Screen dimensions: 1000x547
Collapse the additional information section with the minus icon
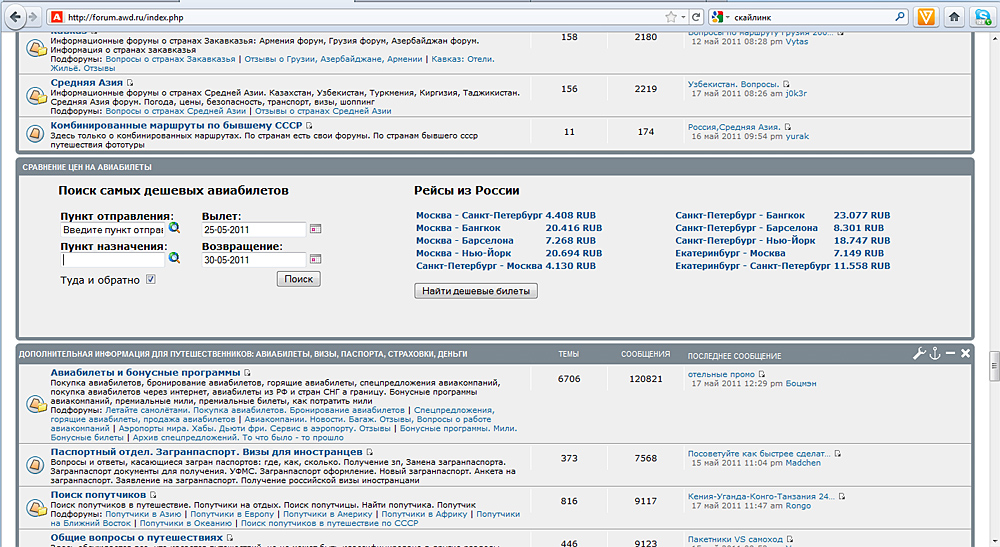(x=951, y=354)
